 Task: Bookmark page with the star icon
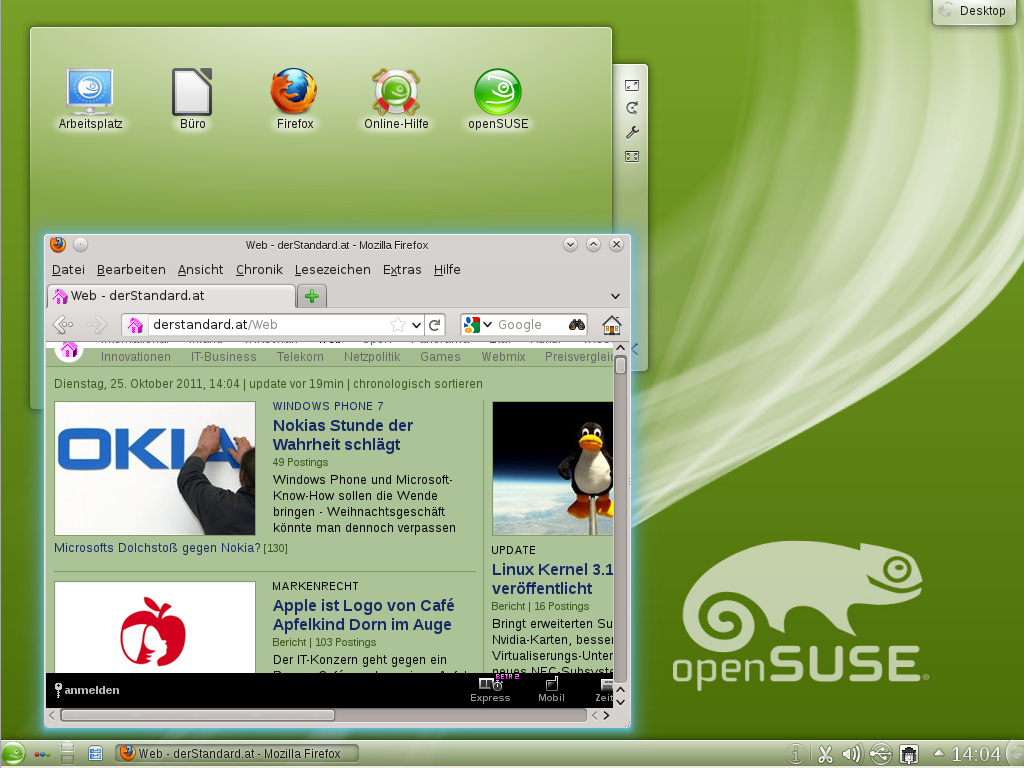pos(397,325)
